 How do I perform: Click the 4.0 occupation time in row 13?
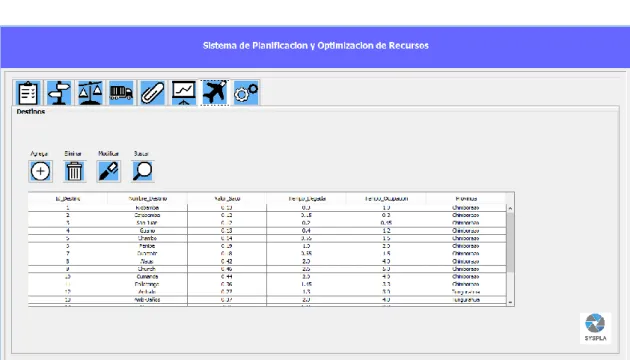tap(386, 299)
